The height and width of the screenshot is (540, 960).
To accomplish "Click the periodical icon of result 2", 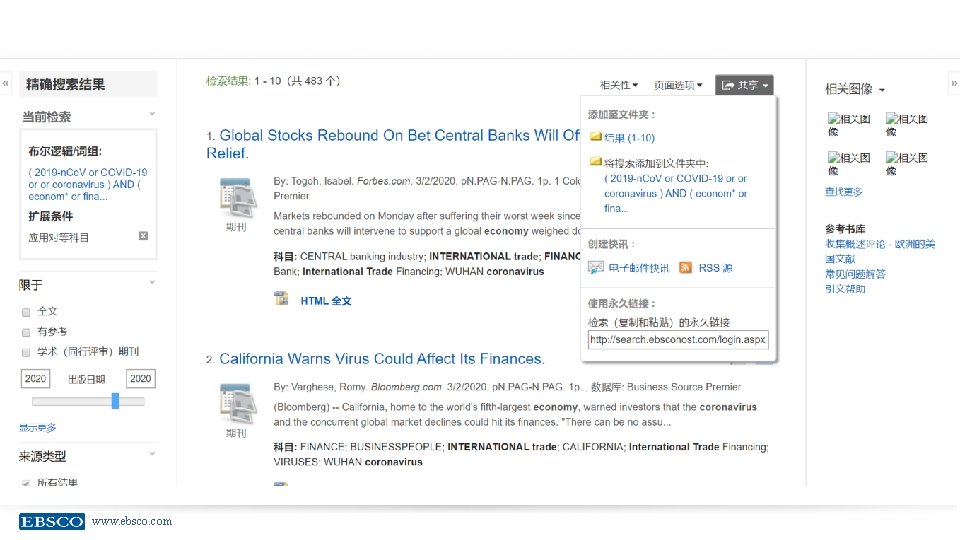I will (x=238, y=403).
